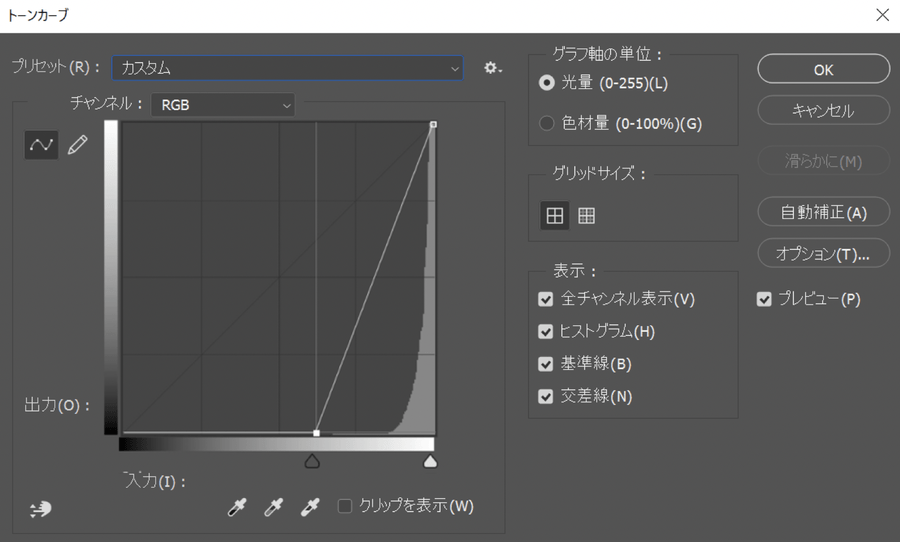
Task: Close the トーンカーブ dialog
Action: tap(882, 15)
